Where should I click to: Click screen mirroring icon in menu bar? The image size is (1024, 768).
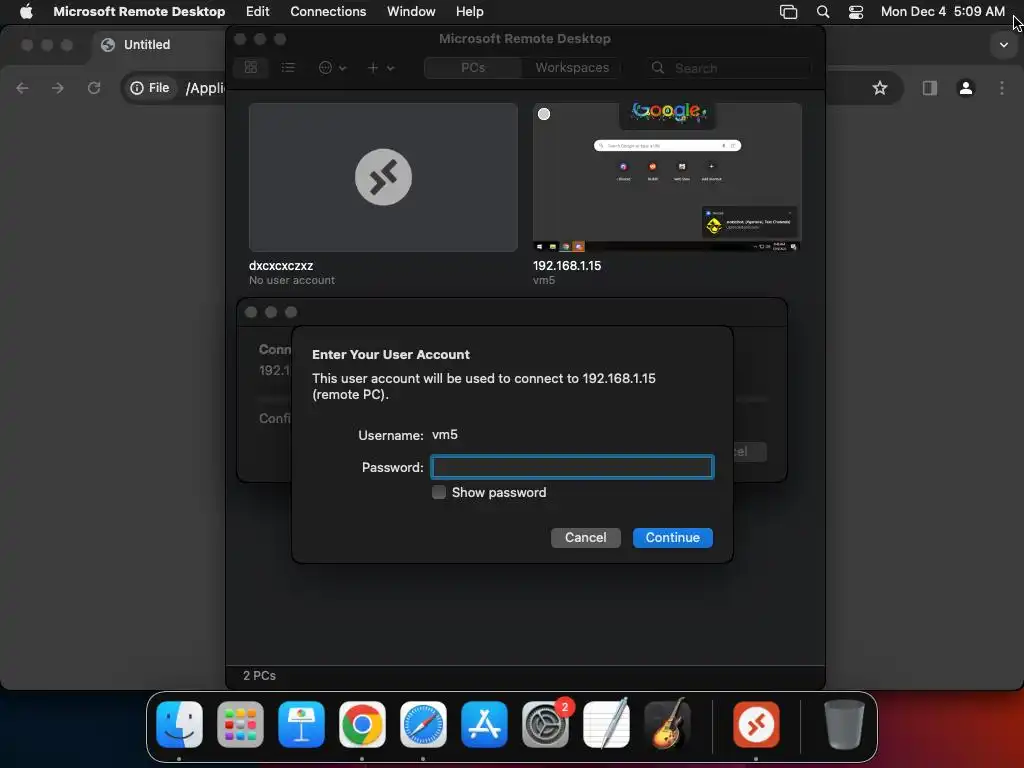pos(788,12)
